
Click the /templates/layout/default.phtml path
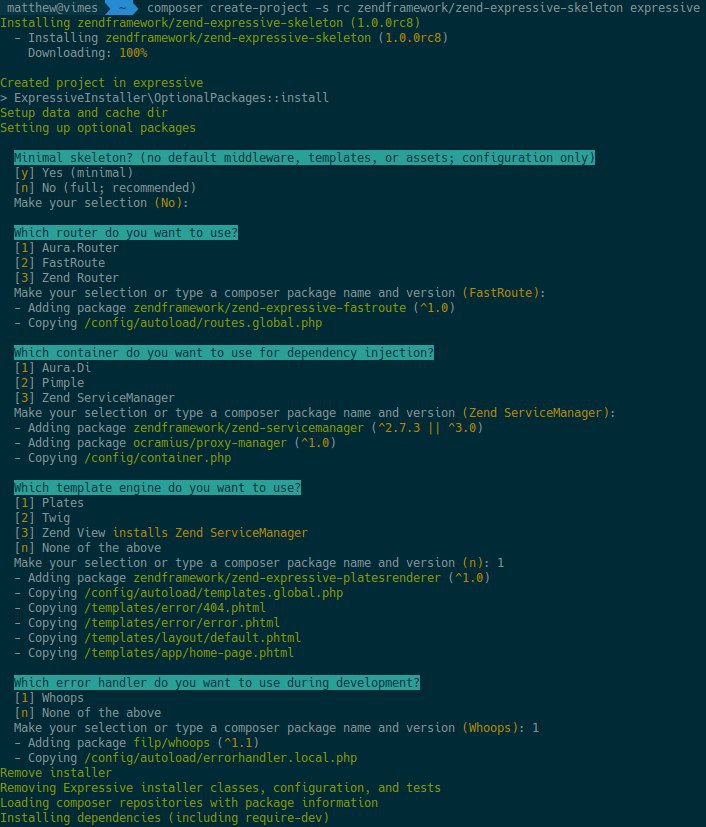[192, 638]
